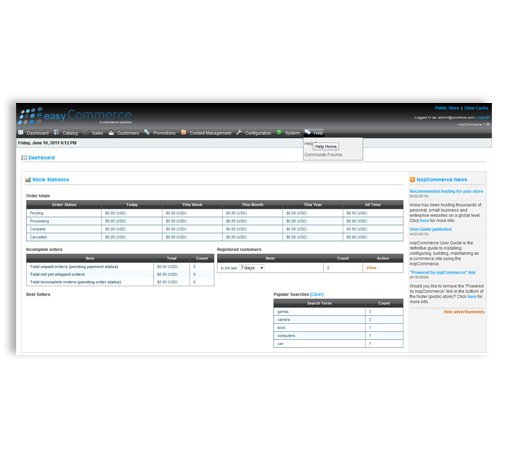Open the User Guide published news link
Image resolution: width=517 pixels, height=459 pixels.
(430, 229)
